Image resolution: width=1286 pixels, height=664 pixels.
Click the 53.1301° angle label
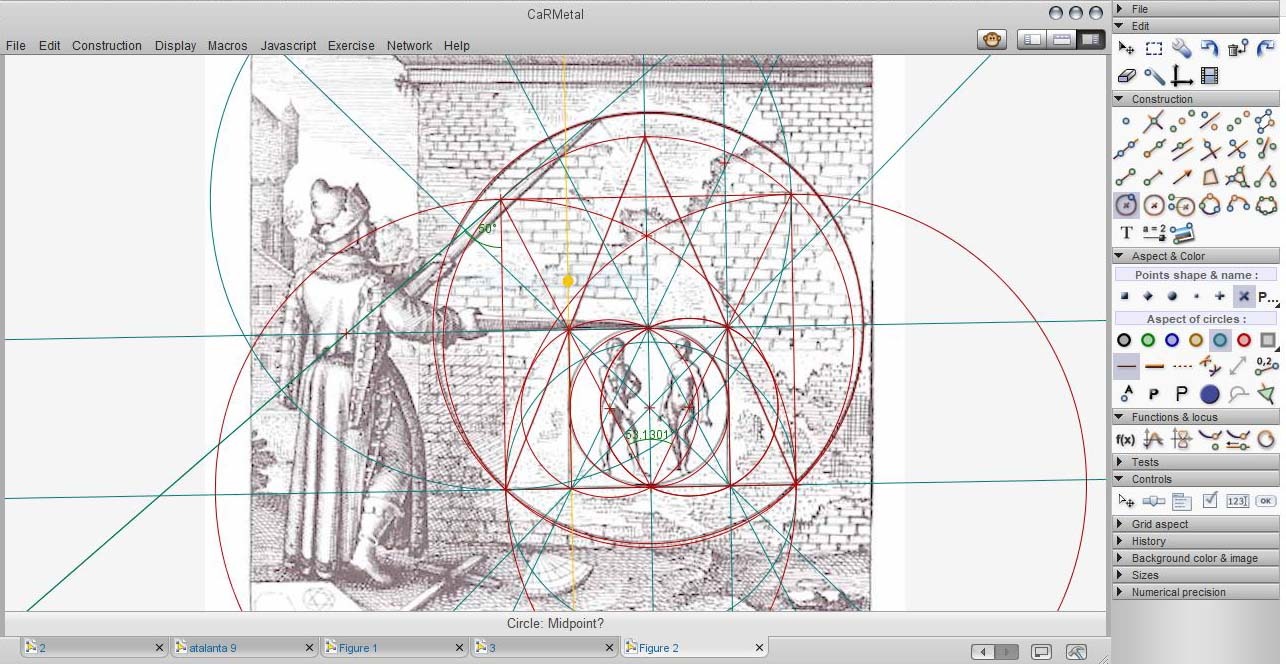pos(647,435)
